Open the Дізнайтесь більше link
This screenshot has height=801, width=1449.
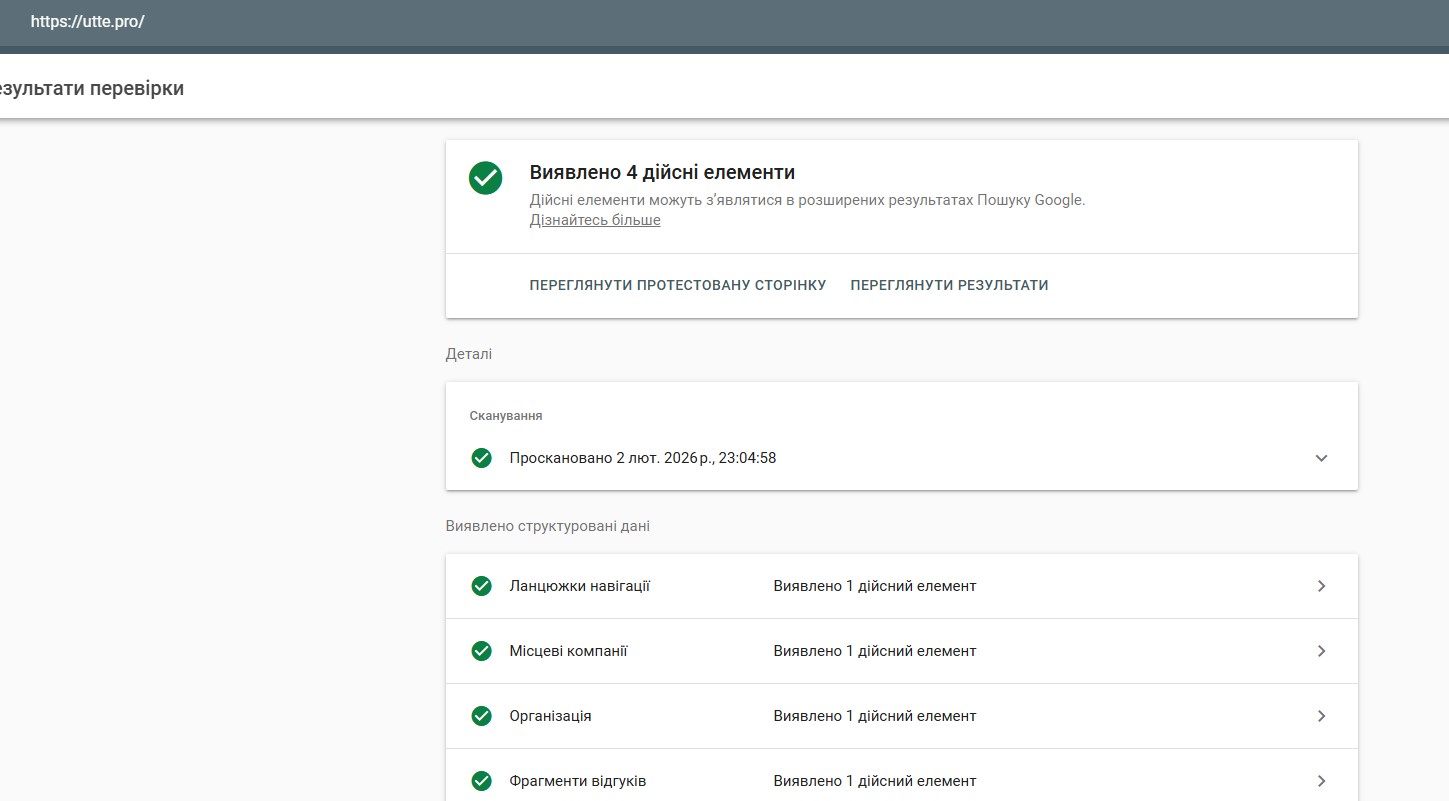point(595,220)
